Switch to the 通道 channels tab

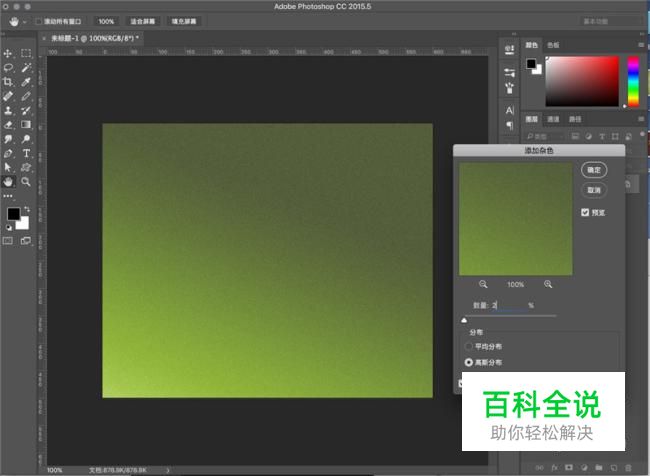click(x=554, y=118)
